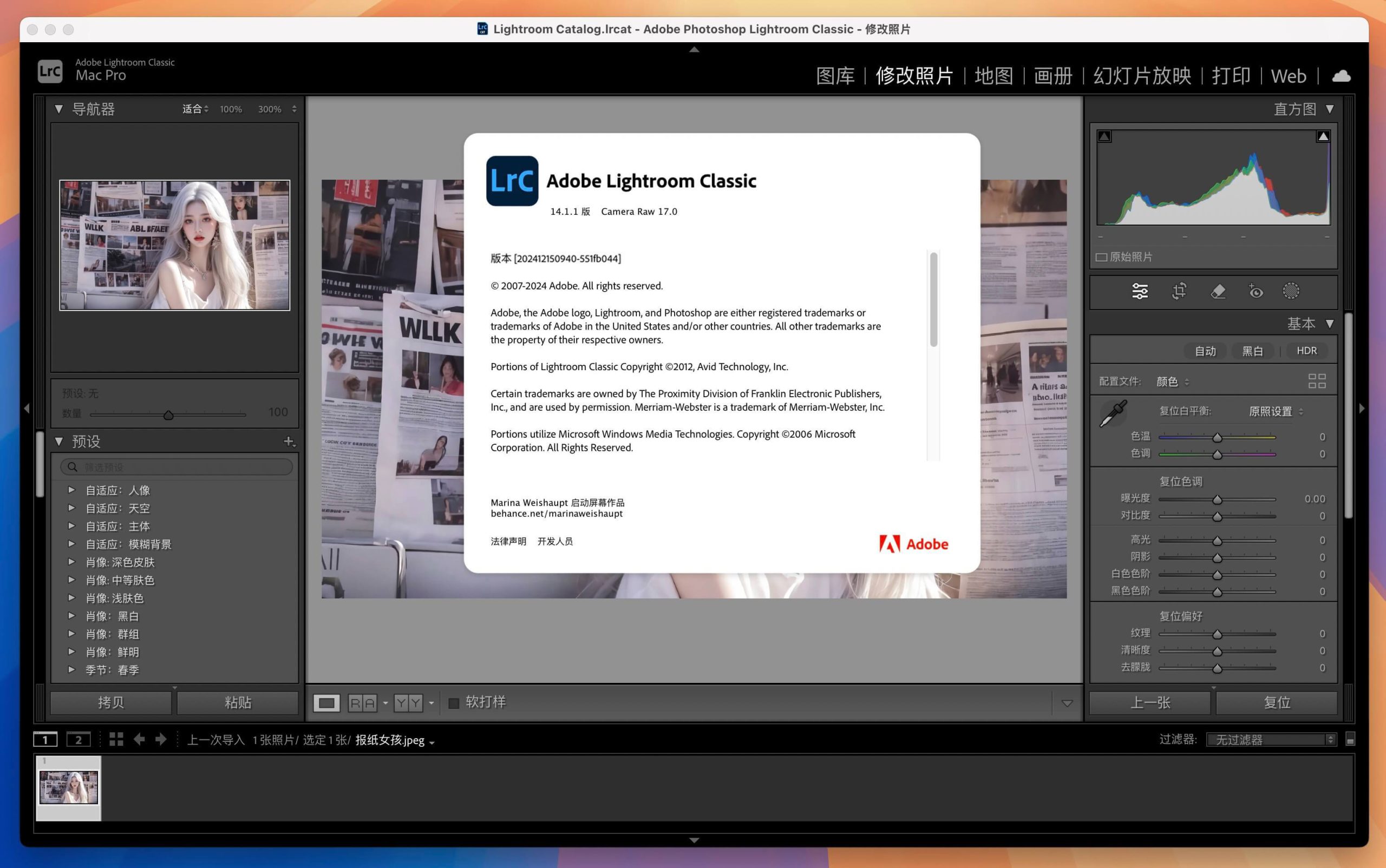This screenshot has width=1386, height=868.
Task: Click the 黑白 black-and-white button
Action: (1253, 351)
